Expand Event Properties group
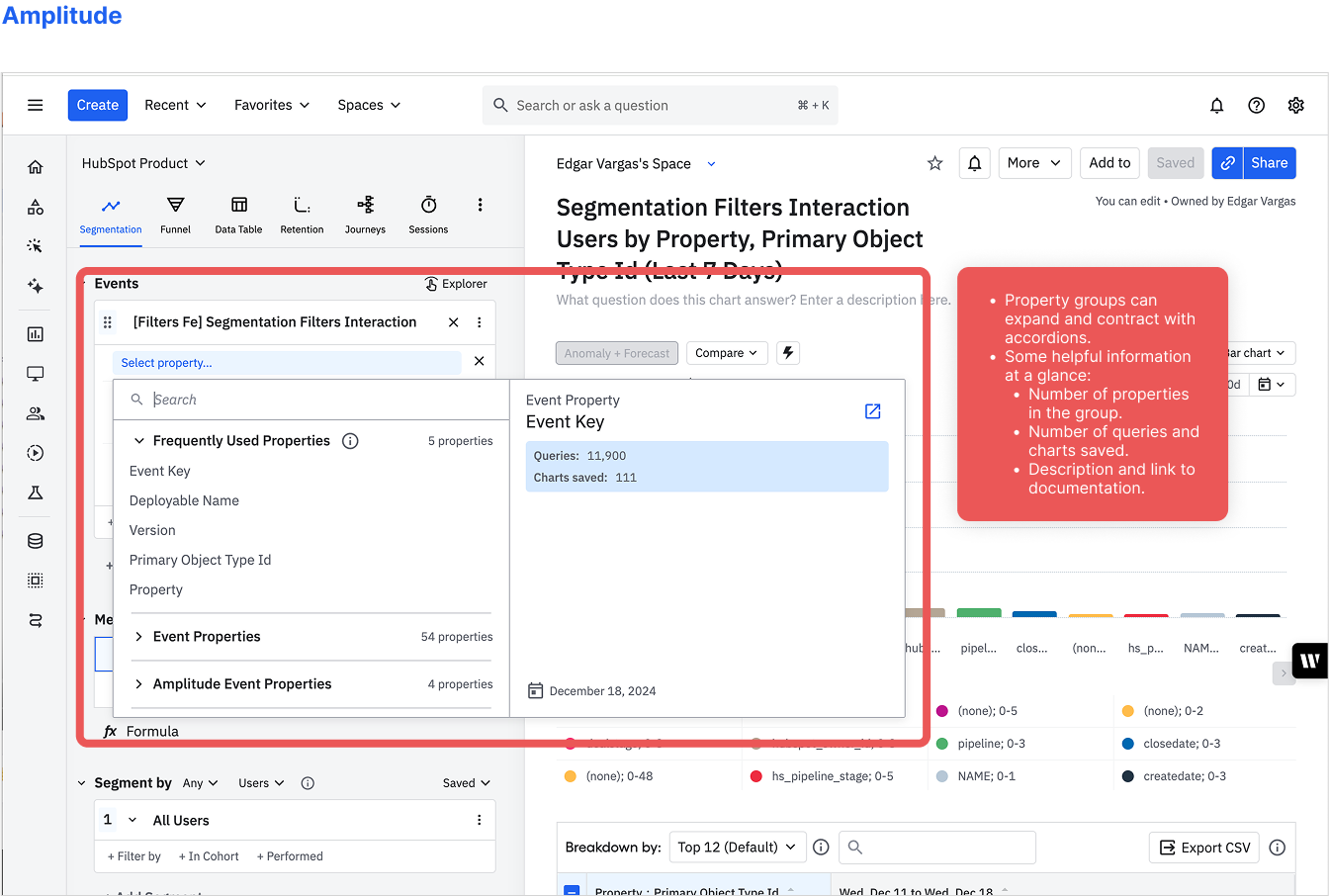The image size is (1329, 896). (139, 637)
